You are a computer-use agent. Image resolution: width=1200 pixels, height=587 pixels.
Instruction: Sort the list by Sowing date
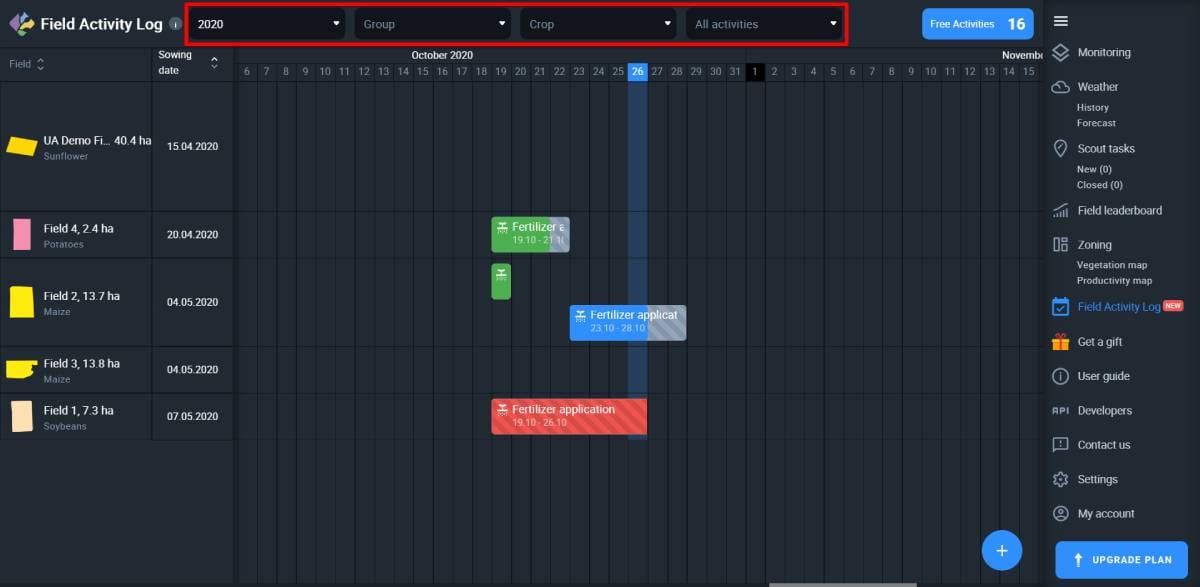pos(213,63)
